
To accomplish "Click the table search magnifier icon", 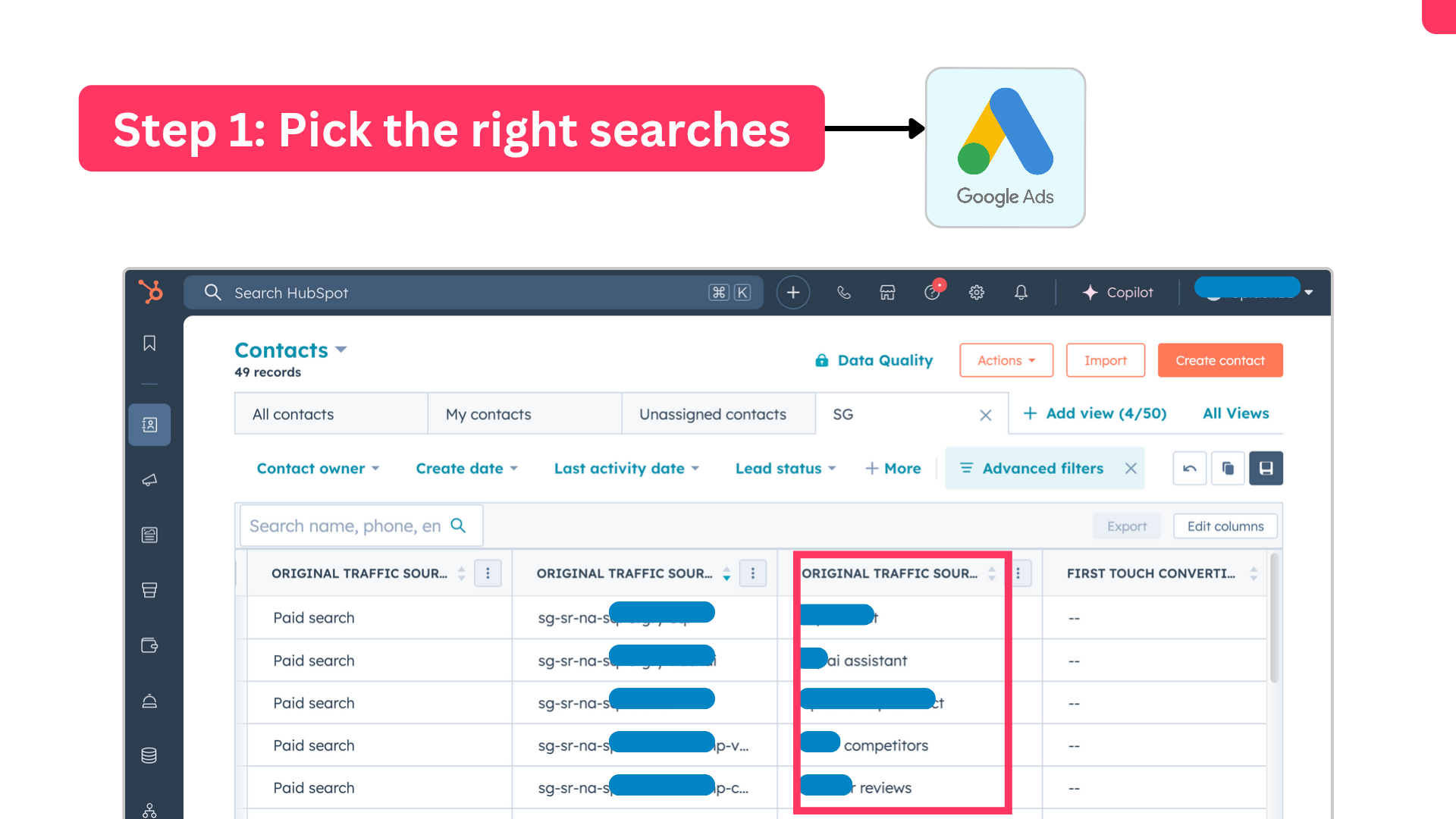I will coord(458,526).
